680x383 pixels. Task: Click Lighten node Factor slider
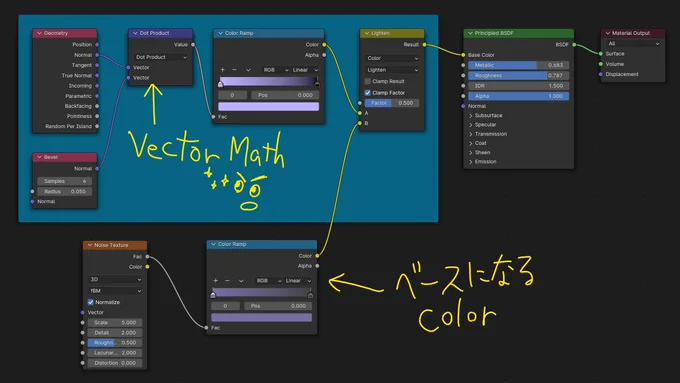[x=392, y=103]
